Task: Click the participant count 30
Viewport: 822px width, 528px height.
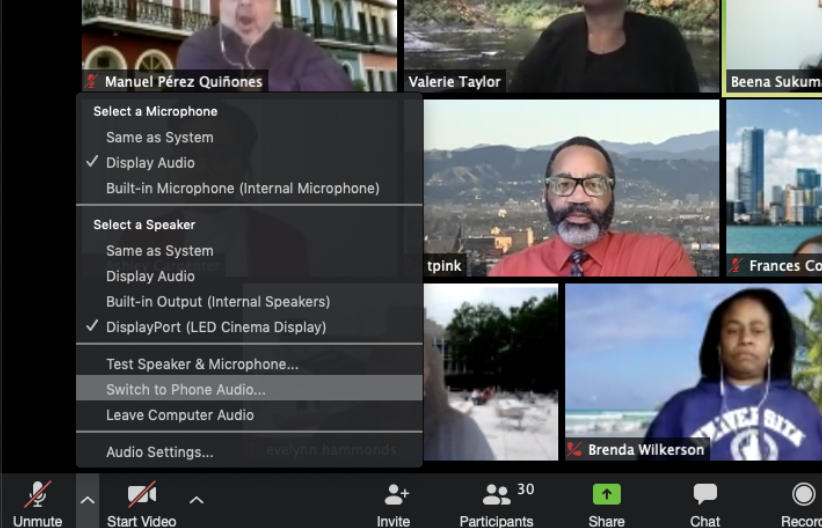Action: pyautogui.click(x=525, y=489)
